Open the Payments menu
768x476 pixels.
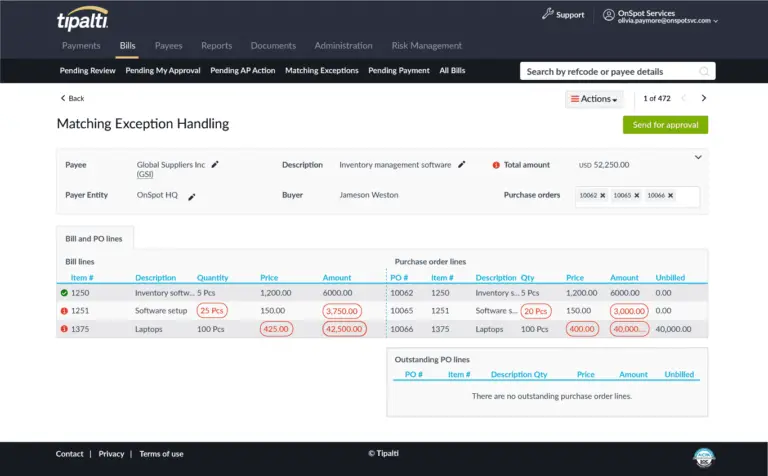pyautogui.click(x=81, y=46)
